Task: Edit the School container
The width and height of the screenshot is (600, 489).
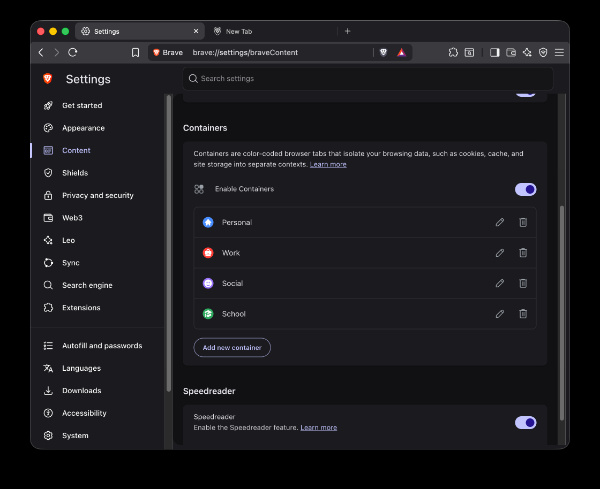Action: click(500, 314)
